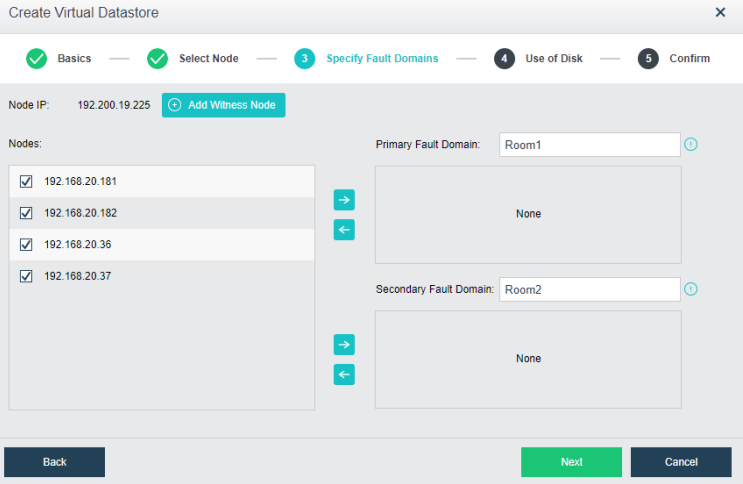This screenshot has height=484, width=743.
Task: Move nodes left out of Secondary Fault Domain
Action: pyautogui.click(x=344, y=375)
